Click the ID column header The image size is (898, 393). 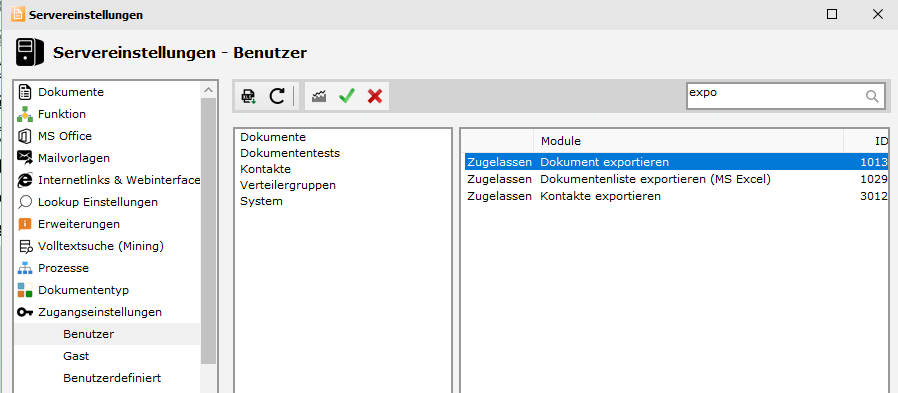(866, 141)
